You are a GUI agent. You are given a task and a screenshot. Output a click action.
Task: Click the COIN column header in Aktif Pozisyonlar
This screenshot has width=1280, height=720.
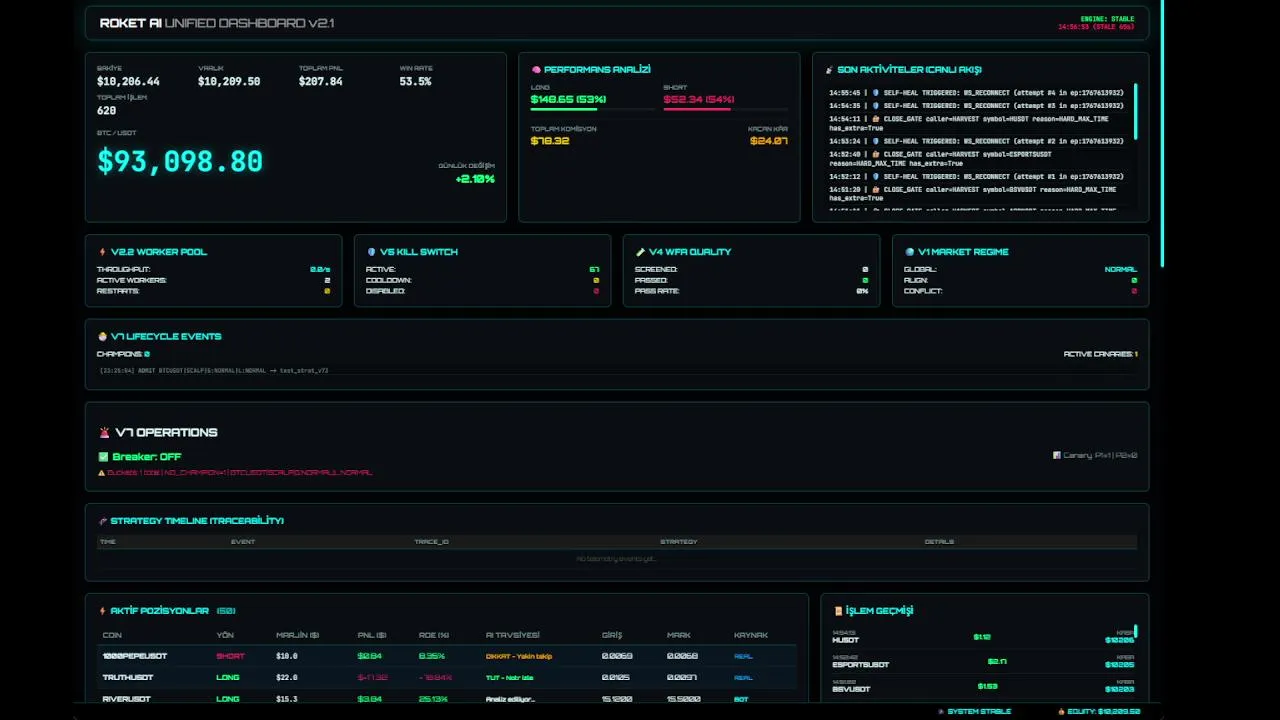(x=112, y=636)
